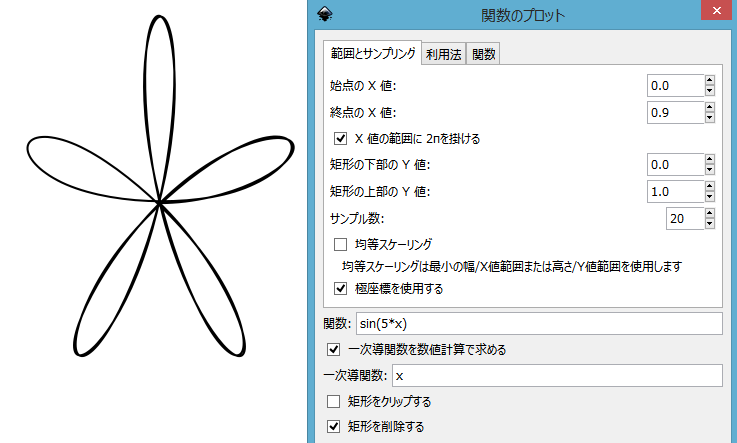Uncheck 一次導関数を数値計算で求める
The image size is (737, 443).
[334, 350]
